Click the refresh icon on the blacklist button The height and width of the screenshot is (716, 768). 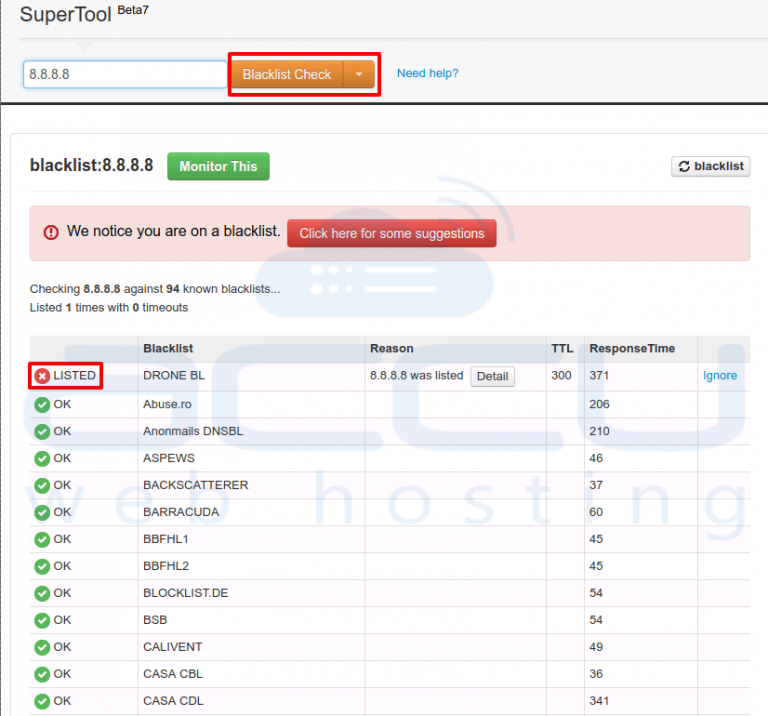pyautogui.click(x=684, y=167)
